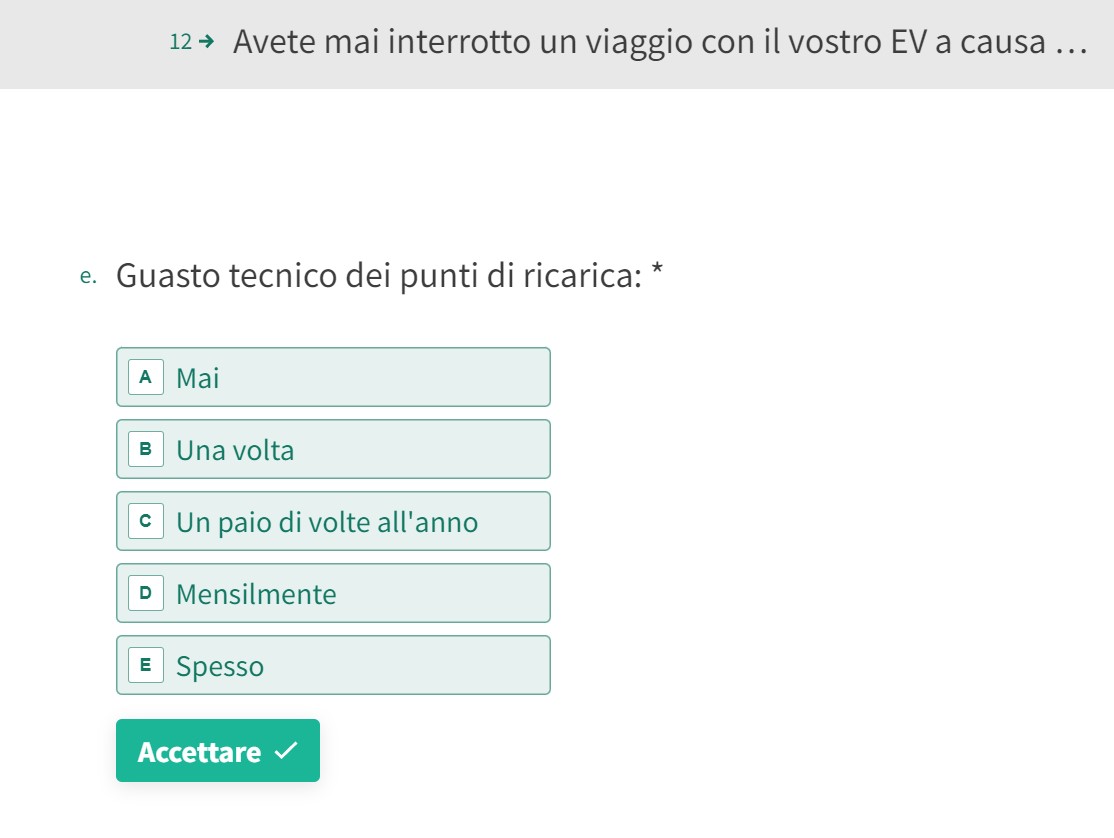This screenshot has width=1114, height=838.
Task: Click the arrow icon after number 12
Action: 207,42
